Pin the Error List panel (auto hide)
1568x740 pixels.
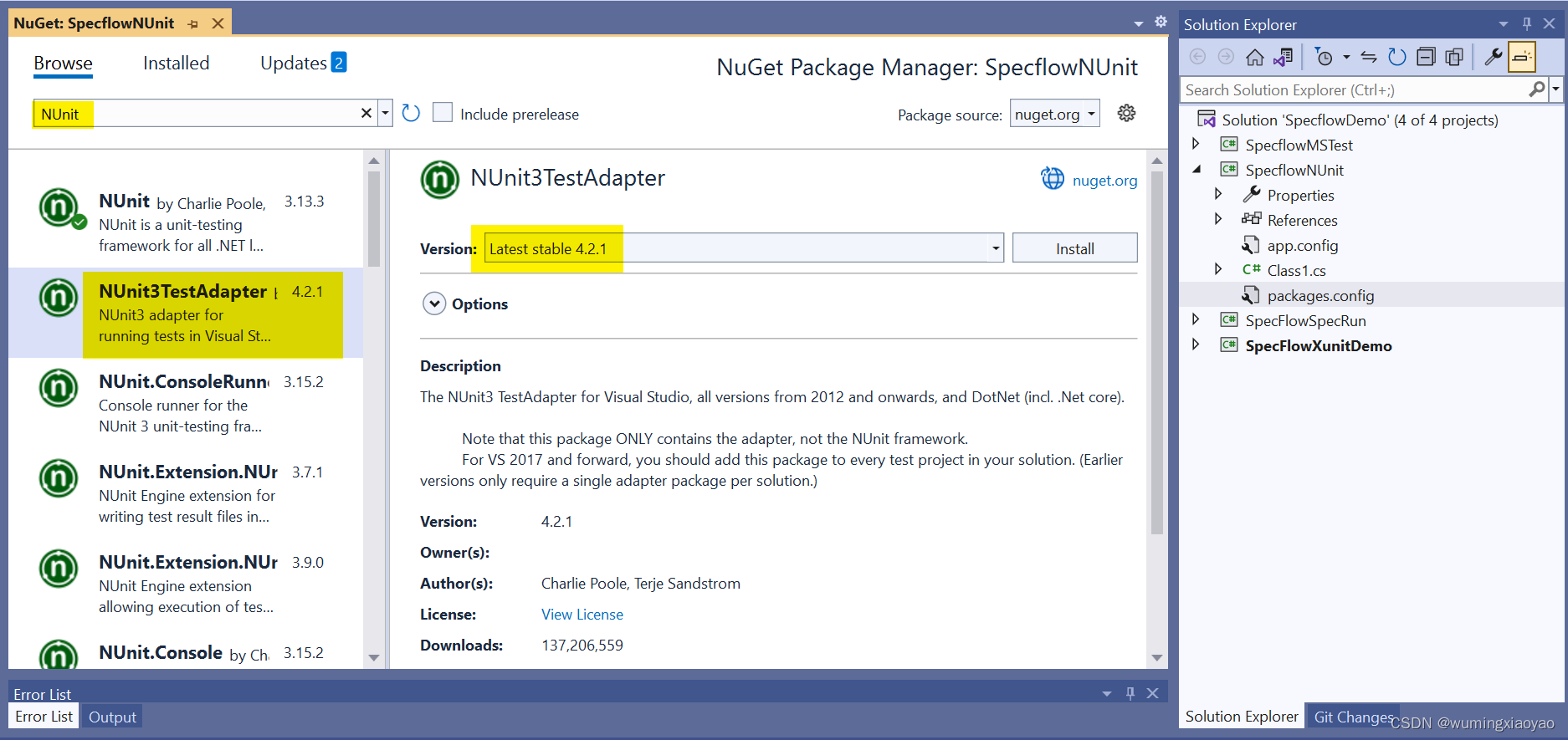pos(1130,693)
